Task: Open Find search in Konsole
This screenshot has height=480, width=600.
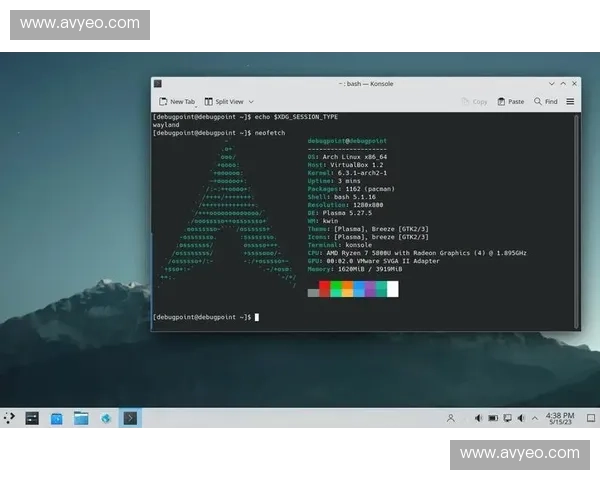Action: pyautogui.click(x=545, y=101)
